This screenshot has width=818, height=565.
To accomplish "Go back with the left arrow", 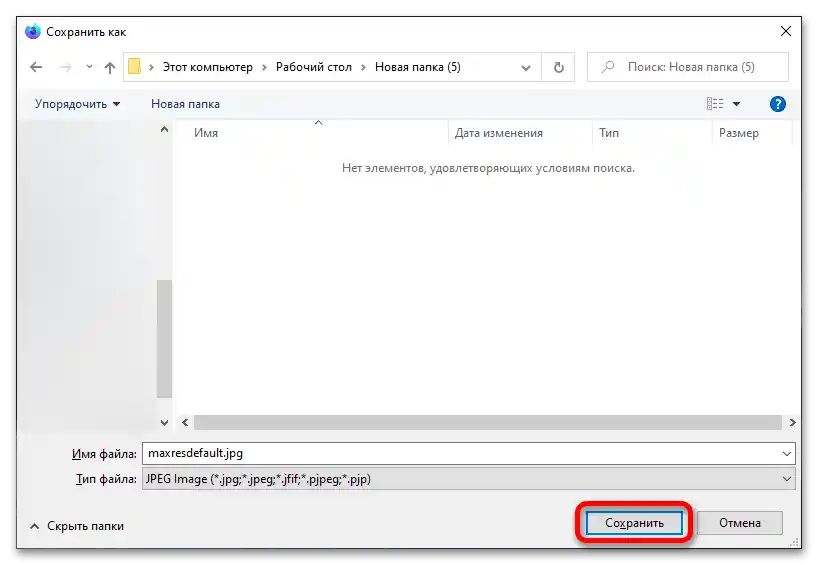I will [36, 67].
